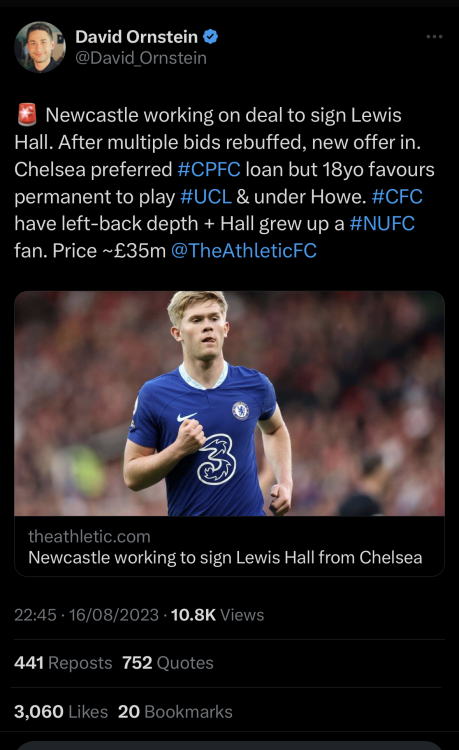Open the #NUFC hashtag
This screenshot has width=459, height=750.
coord(382,223)
